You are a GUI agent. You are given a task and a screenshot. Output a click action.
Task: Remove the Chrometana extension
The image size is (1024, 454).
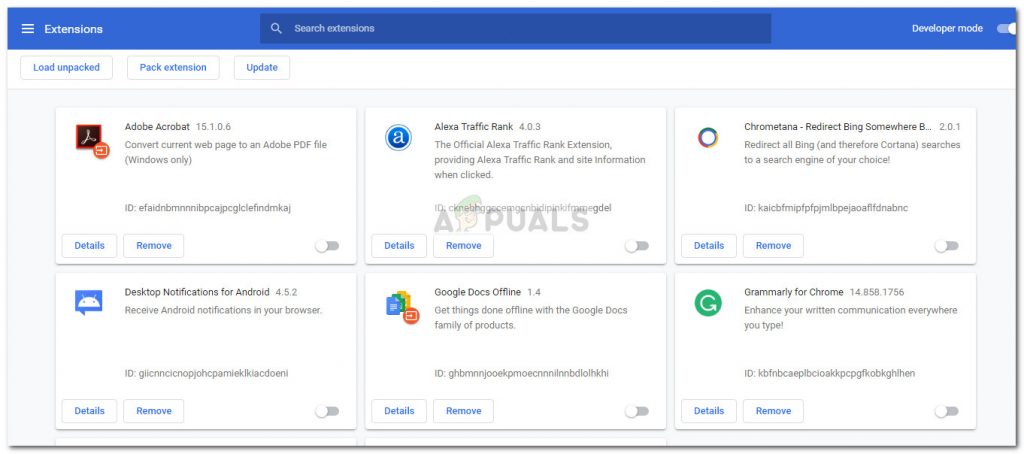click(773, 246)
